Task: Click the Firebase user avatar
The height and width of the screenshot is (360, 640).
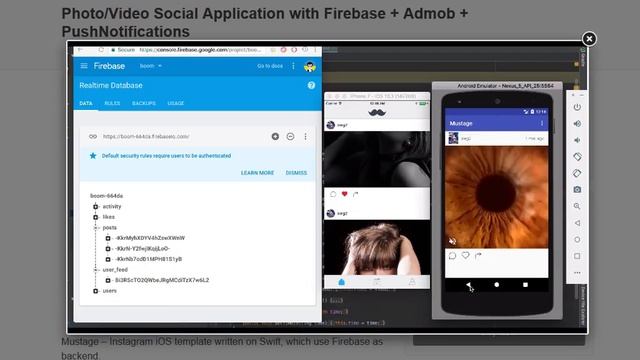Action: point(310,66)
